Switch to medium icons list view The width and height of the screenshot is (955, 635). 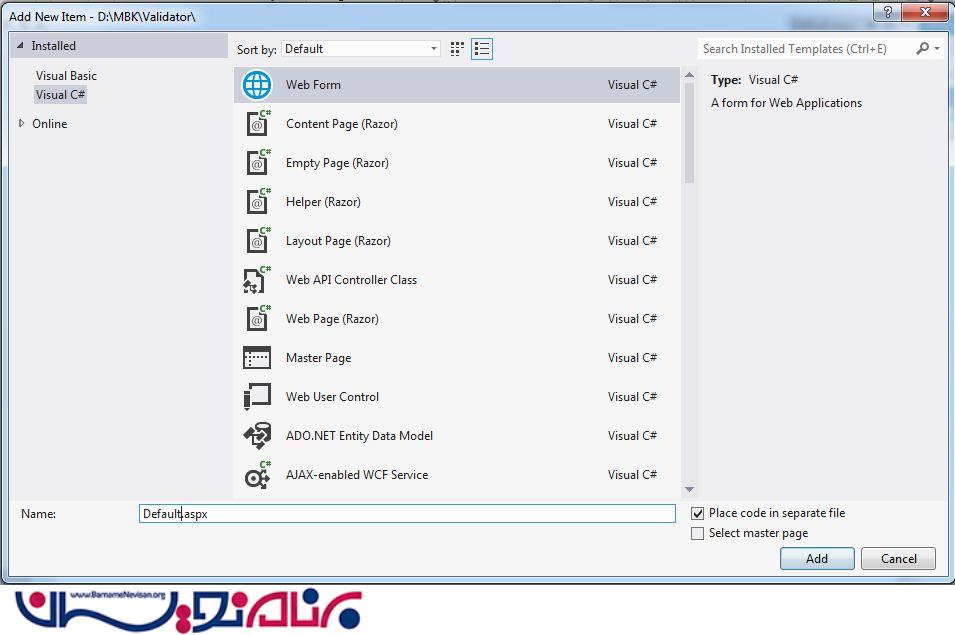point(482,49)
